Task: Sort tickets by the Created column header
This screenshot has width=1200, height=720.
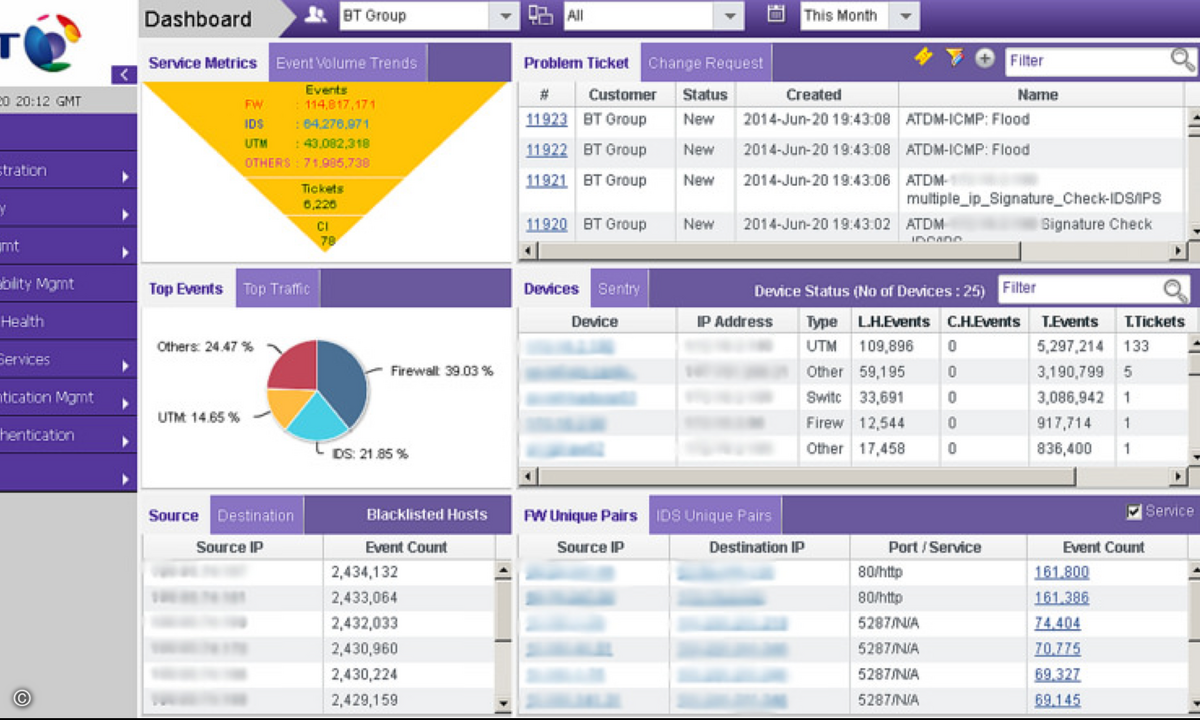Action: point(814,95)
